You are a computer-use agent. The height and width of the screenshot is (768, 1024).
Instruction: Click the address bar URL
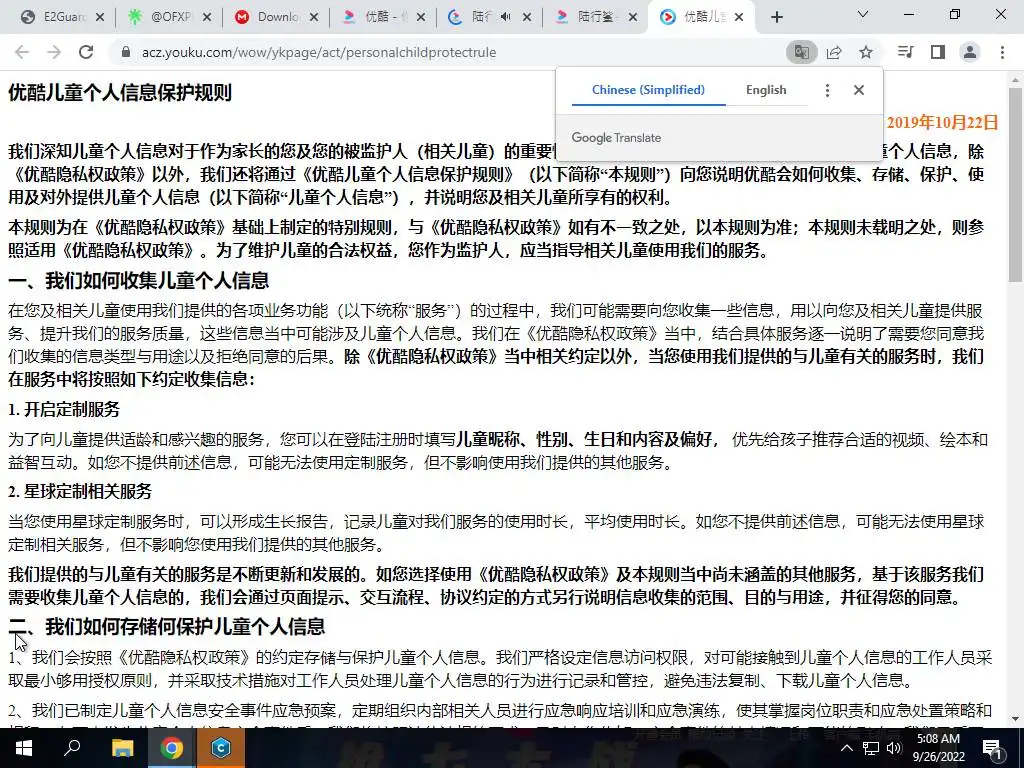click(x=319, y=52)
